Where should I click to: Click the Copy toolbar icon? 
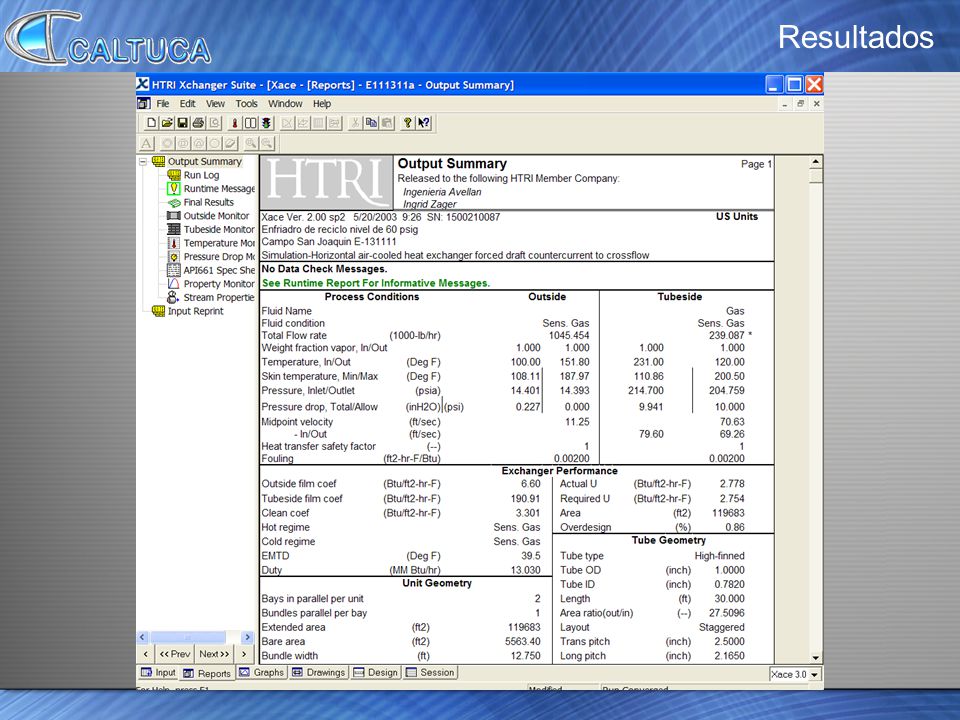371,123
